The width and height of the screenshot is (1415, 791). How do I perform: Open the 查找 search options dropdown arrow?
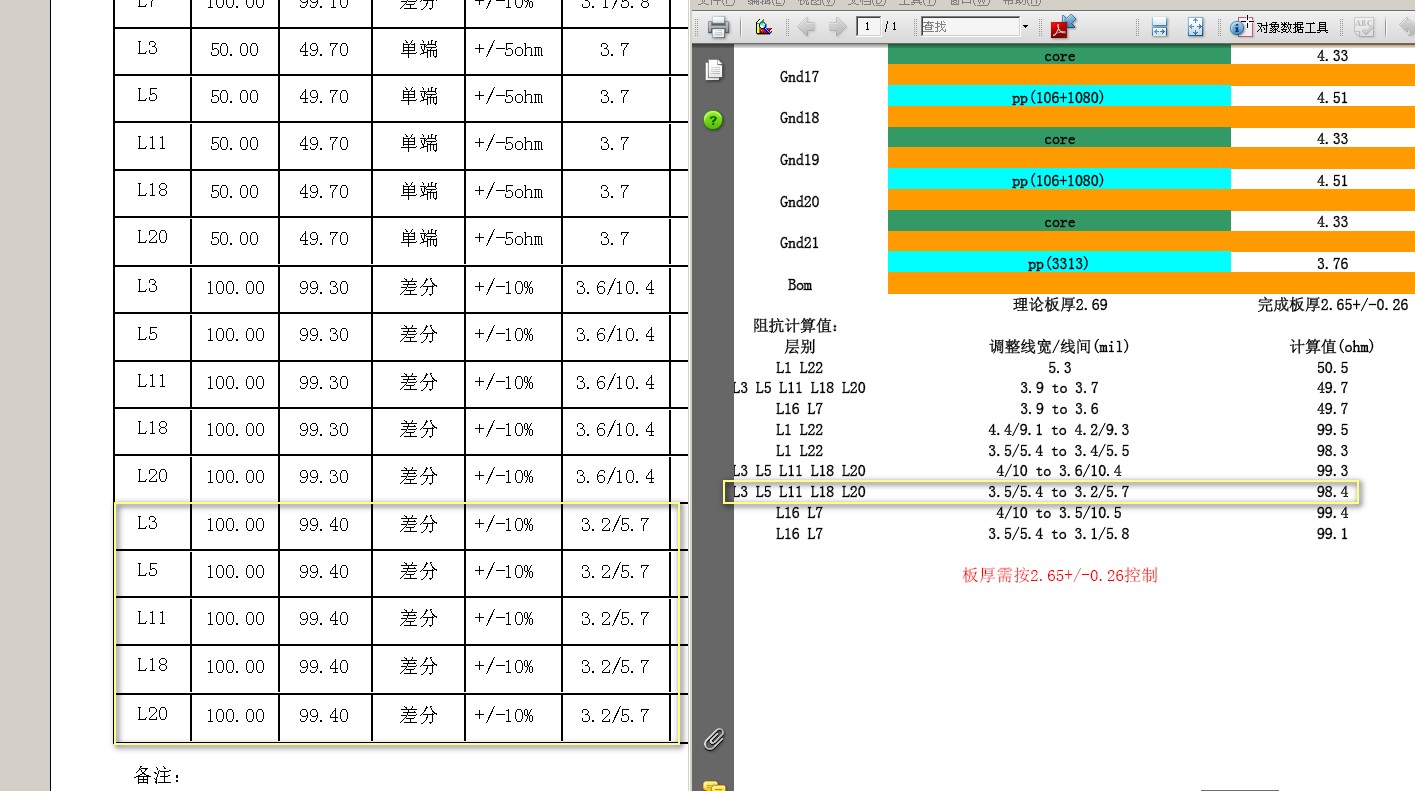point(1025,27)
